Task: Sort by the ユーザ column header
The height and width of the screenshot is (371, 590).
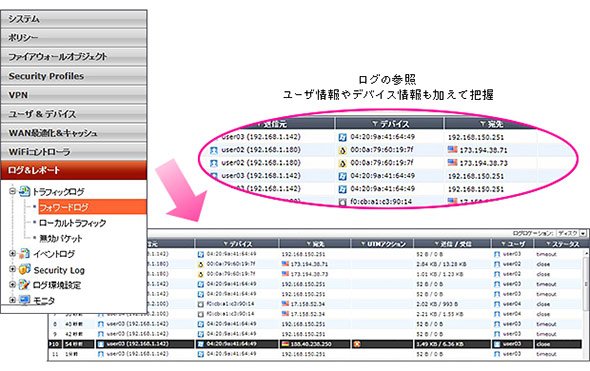Action: tap(512, 244)
